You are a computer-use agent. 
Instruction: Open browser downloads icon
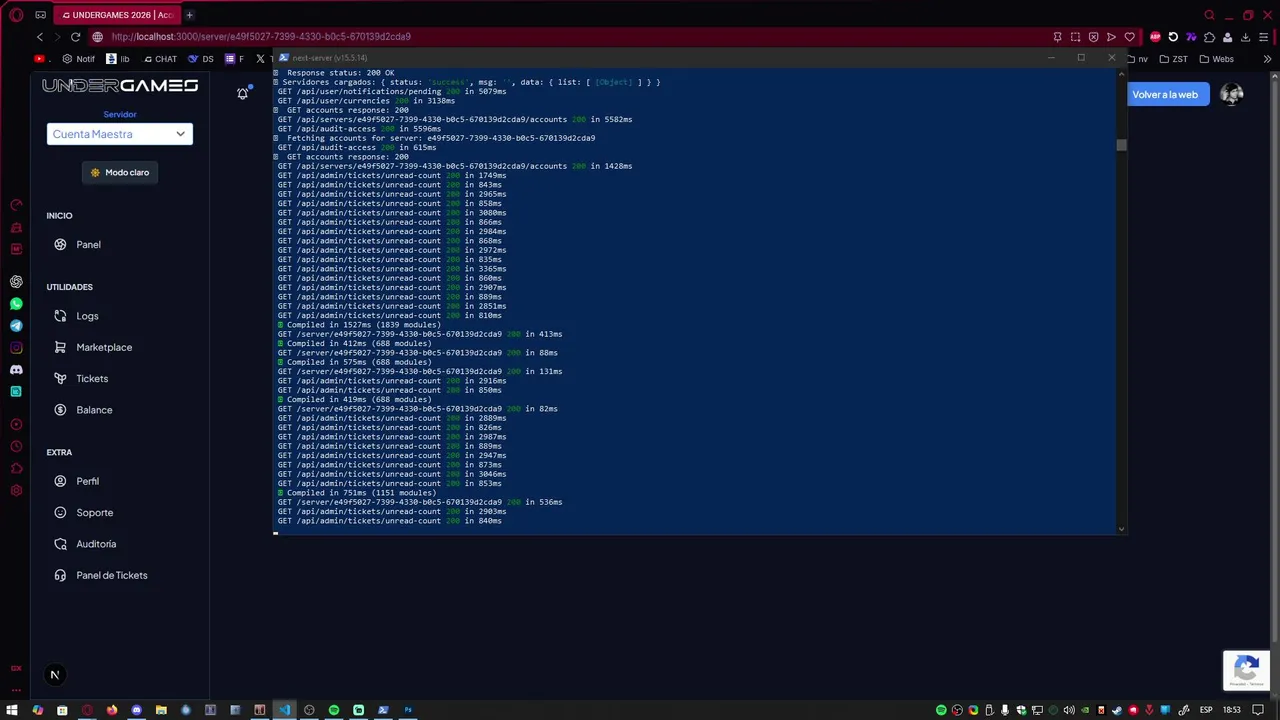click(x=1245, y=37)
